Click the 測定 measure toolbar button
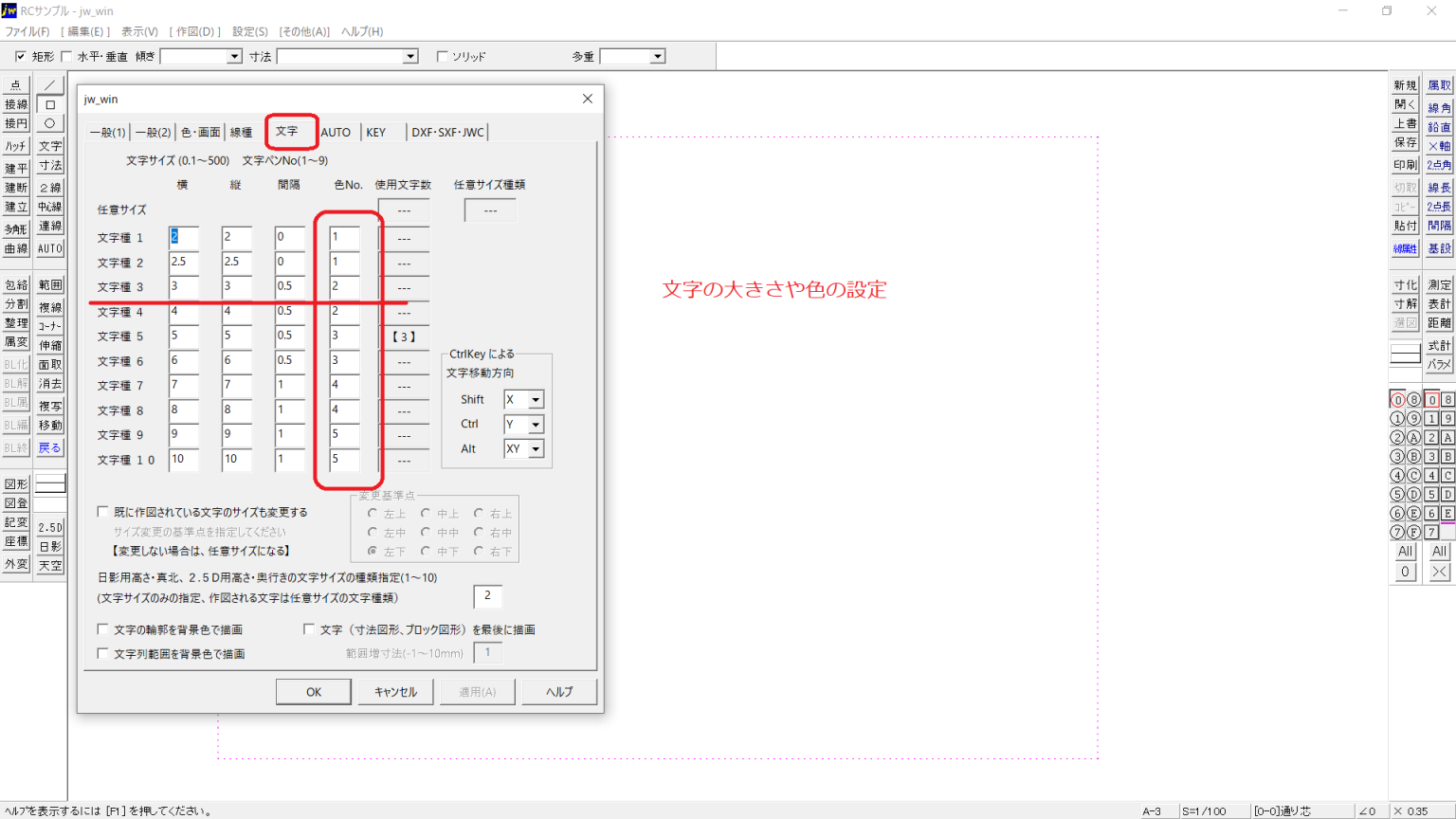1456x819 pixels. click(1439, 285)
